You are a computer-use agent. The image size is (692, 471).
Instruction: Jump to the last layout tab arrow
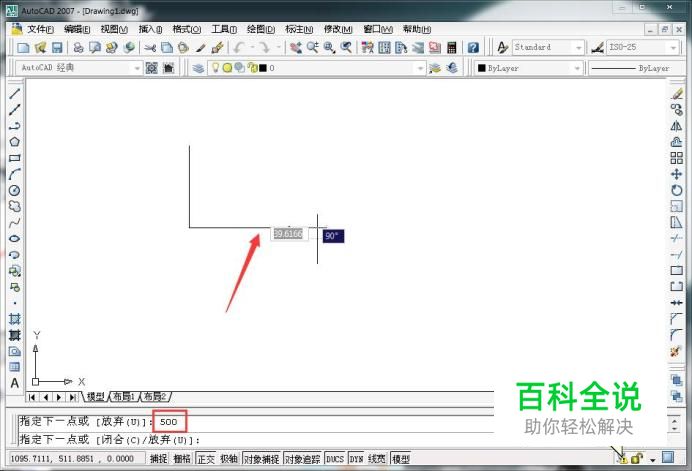(x=72, y=397)
